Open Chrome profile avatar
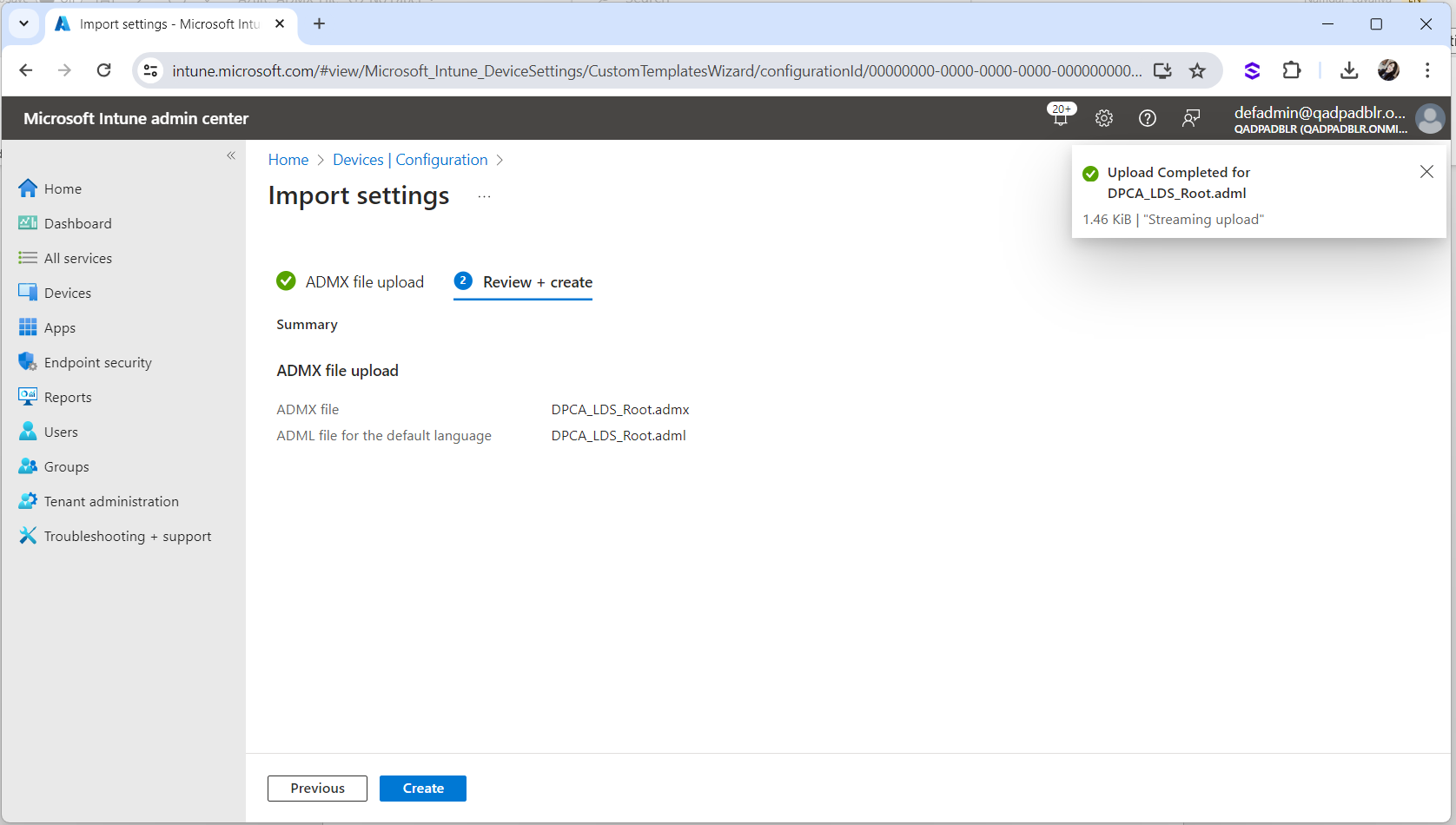The width and height of the screenshot is (1456, 825). point(1388,70)
